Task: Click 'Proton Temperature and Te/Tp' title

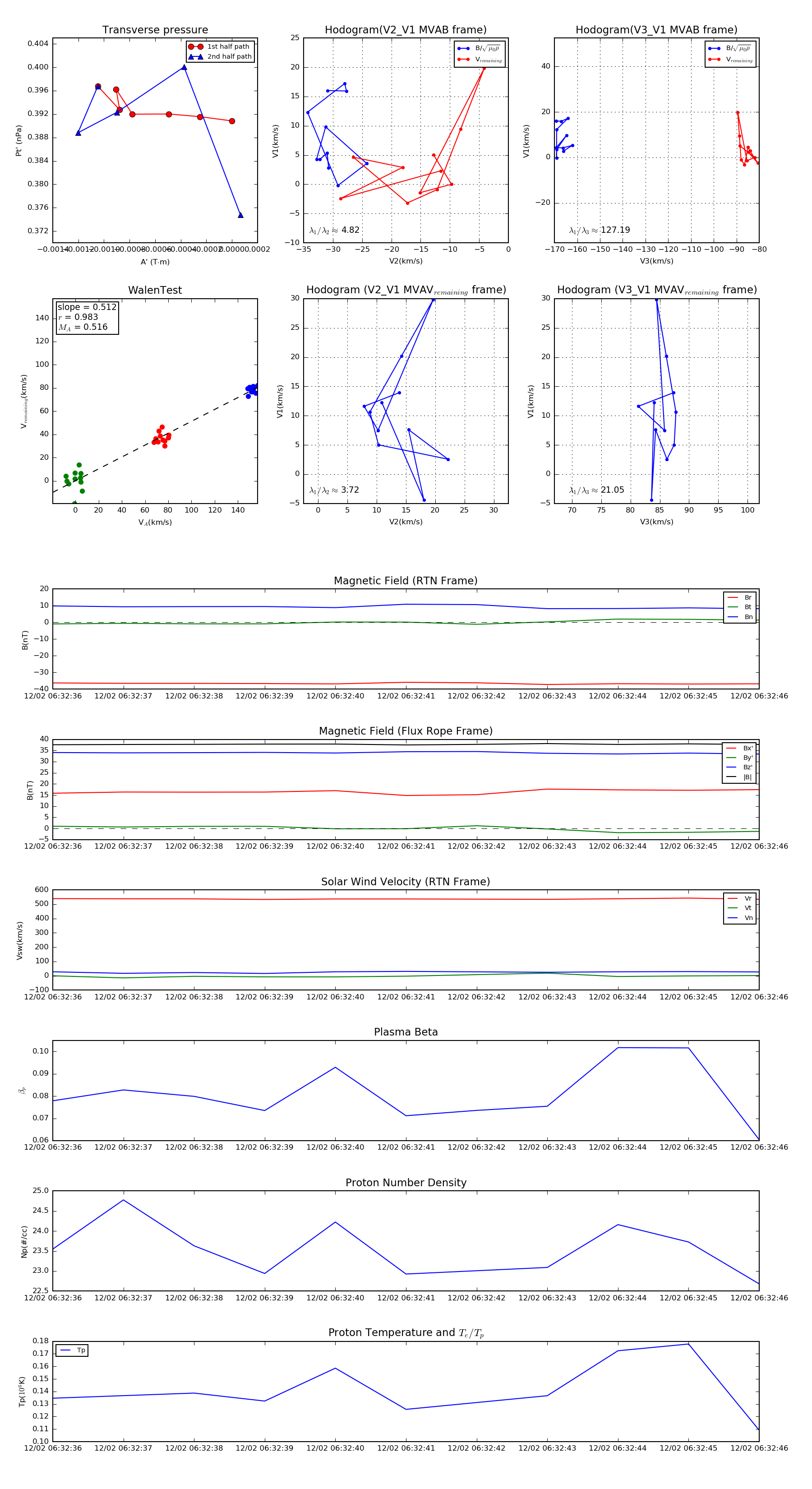Action: pyautogui.click(x=406, y=1333)
